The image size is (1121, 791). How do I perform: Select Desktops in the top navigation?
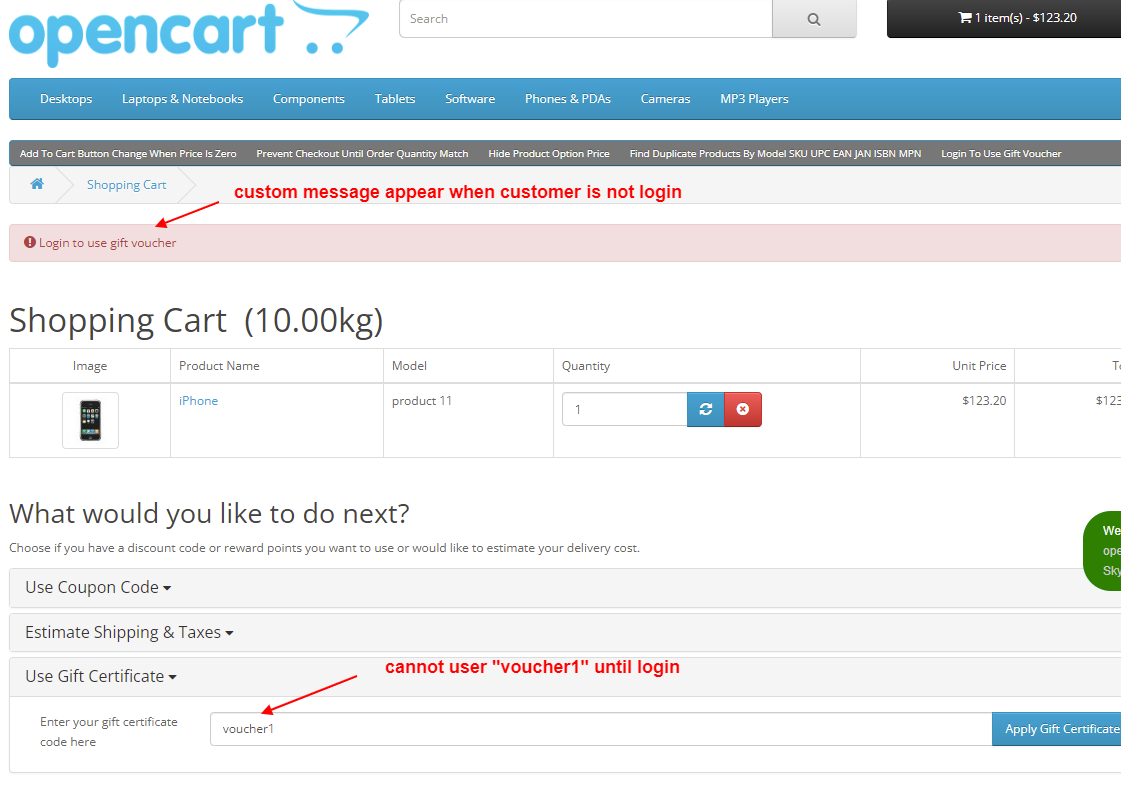(66, 99)
